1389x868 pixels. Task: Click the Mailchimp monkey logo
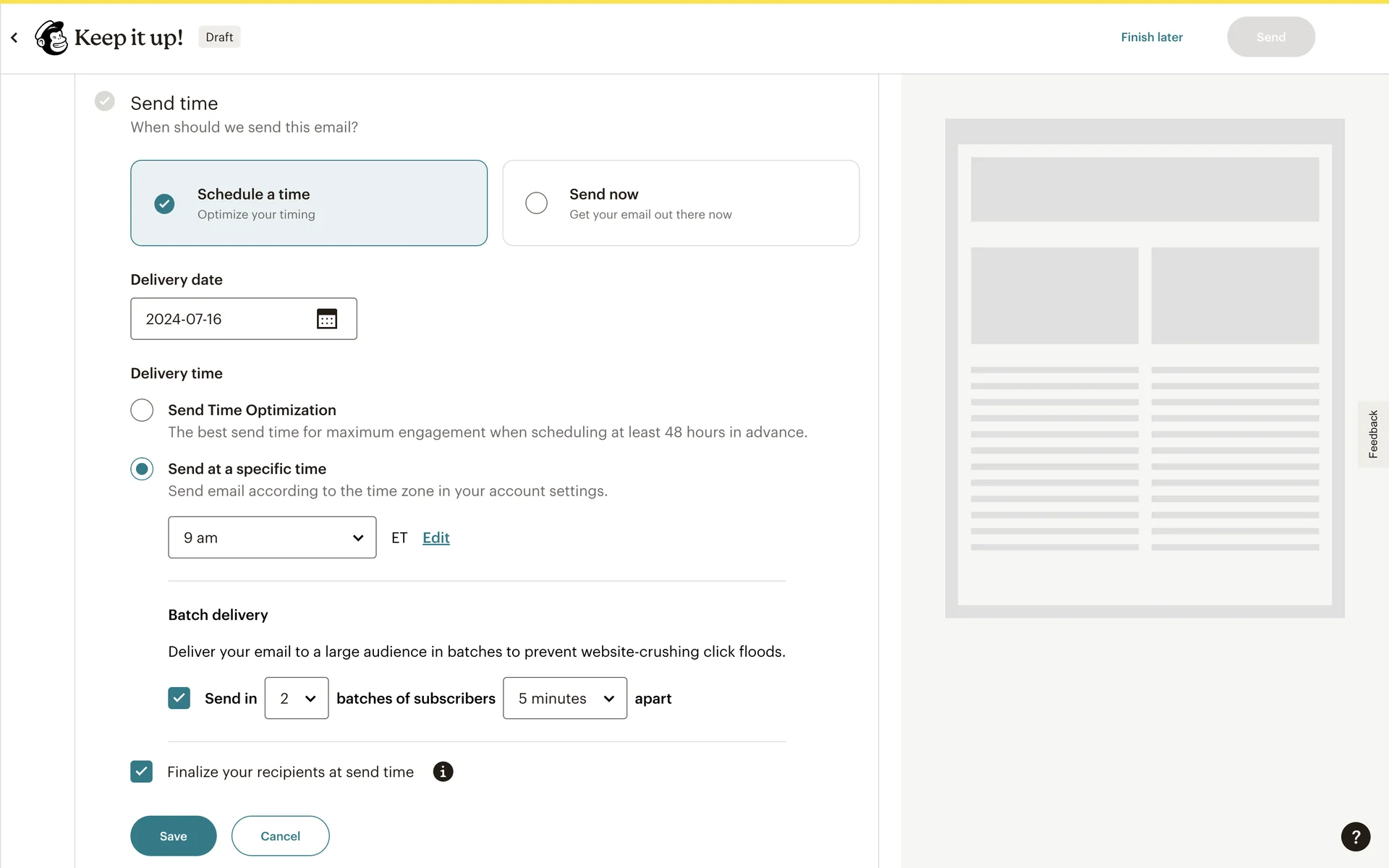51,37
